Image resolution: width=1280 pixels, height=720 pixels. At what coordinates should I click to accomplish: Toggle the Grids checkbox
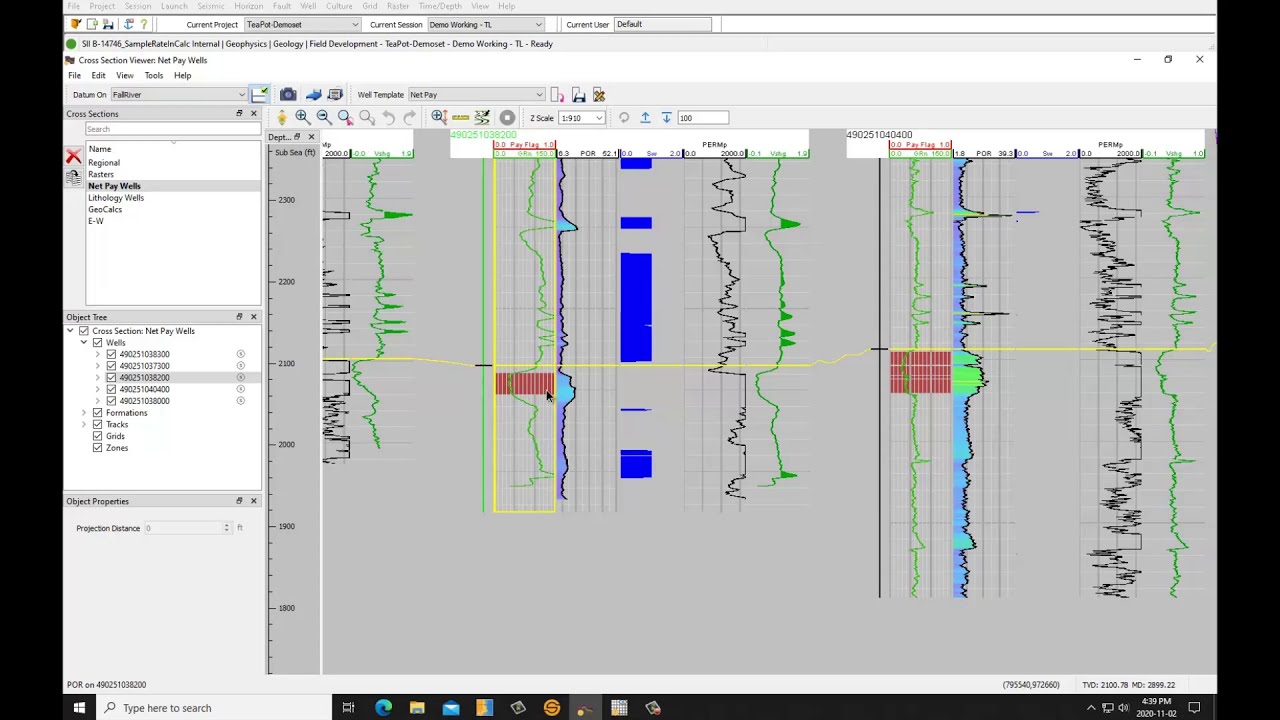pyautogui.click(x=97, y=436)
